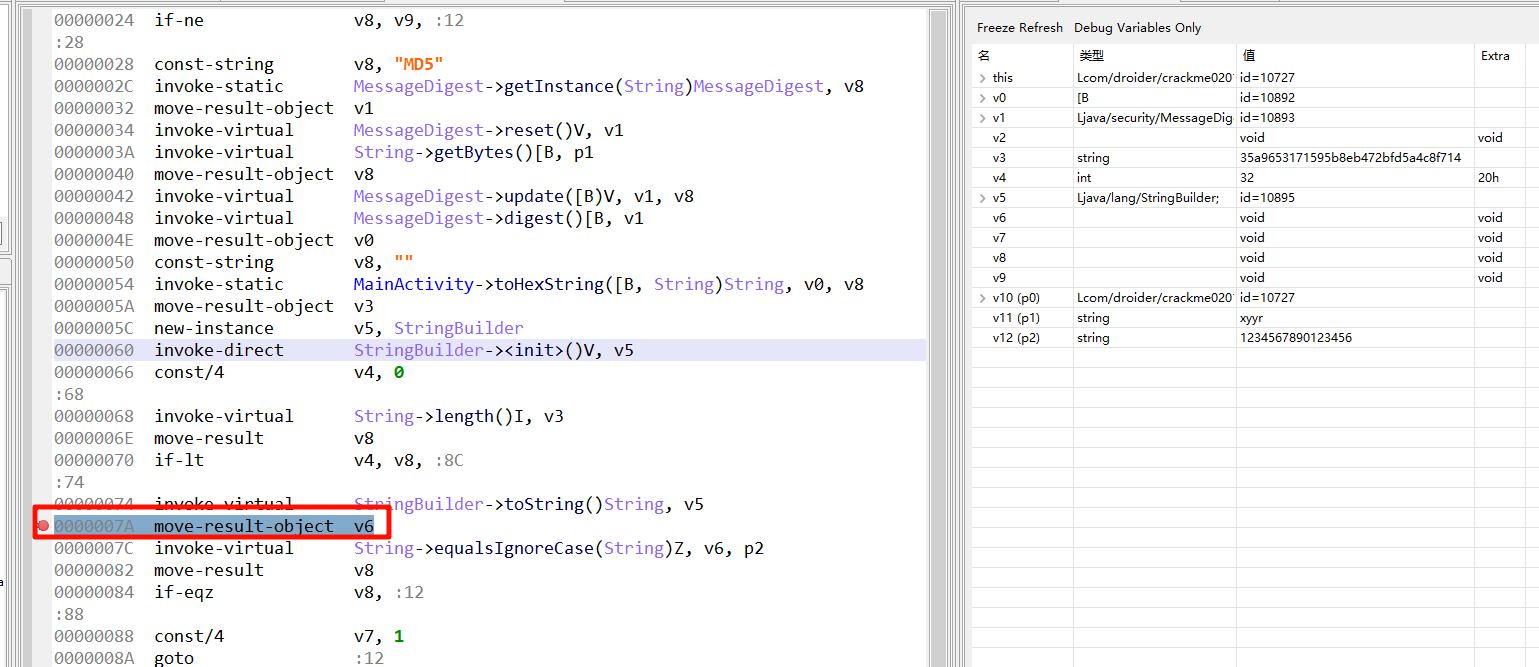Image resolution: width=1539 pixels, height=667 pixels.
Task: Select const/4 v4, 0 line
Action: 490,372
